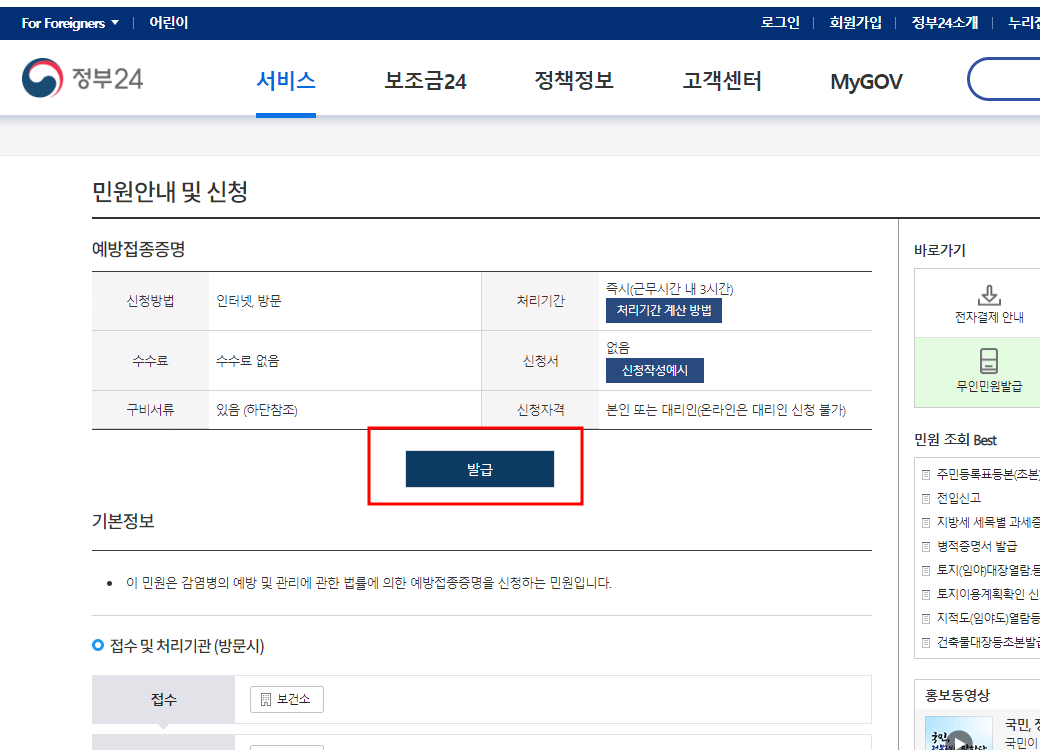
Task: Select the MyGOV menu item
Action: point(866,80)
